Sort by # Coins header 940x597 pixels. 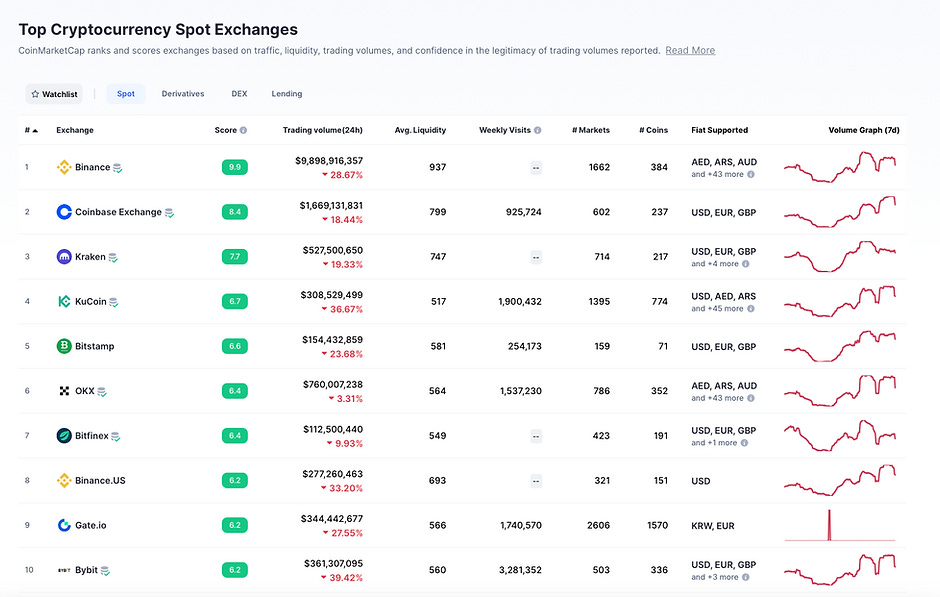tap(653, 130)
